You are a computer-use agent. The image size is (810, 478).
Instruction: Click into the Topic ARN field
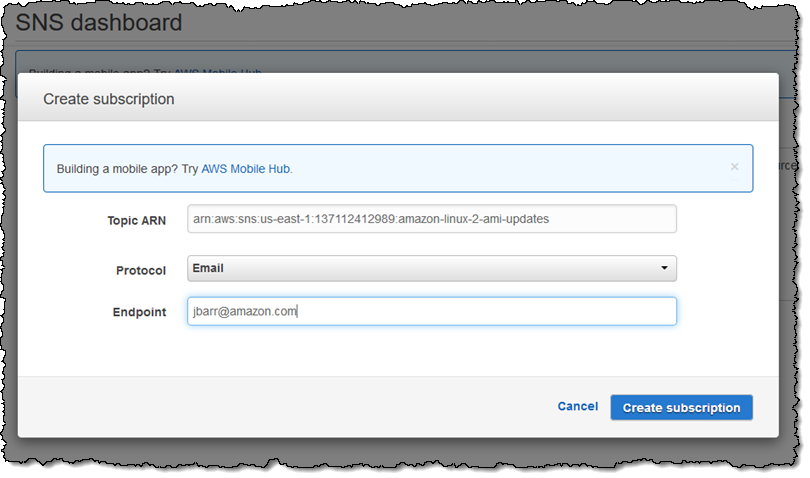click(x=431, y=219)
